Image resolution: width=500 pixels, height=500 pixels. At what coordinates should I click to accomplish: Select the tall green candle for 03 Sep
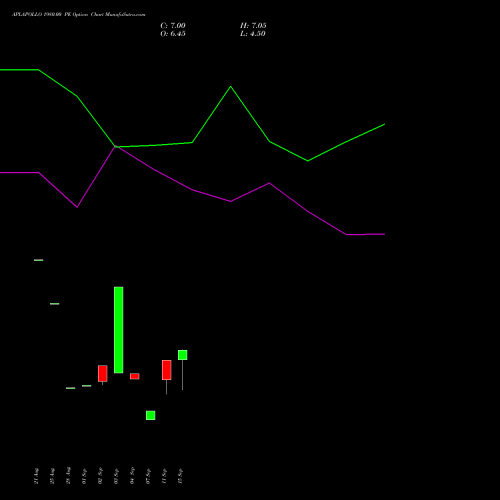pyautogui.click(x=119, y=330)
